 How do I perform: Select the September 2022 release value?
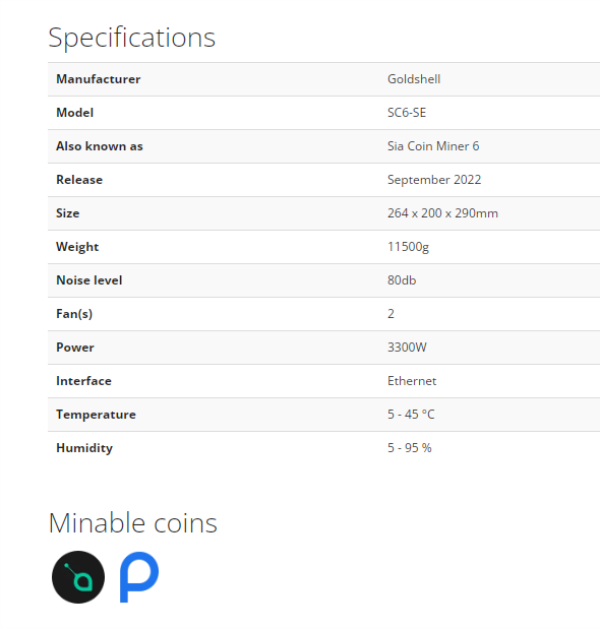click(x=434, y=180)
